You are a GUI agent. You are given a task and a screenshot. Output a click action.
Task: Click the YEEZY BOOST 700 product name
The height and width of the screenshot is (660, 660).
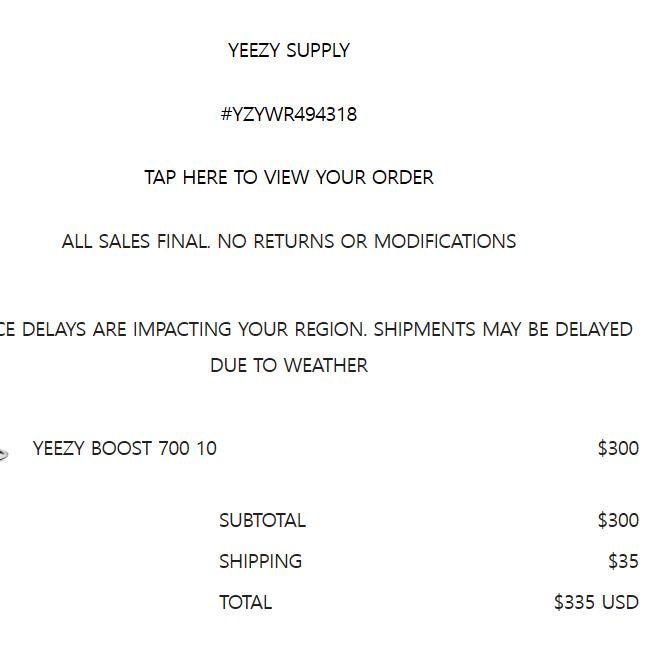click(112, 448)
